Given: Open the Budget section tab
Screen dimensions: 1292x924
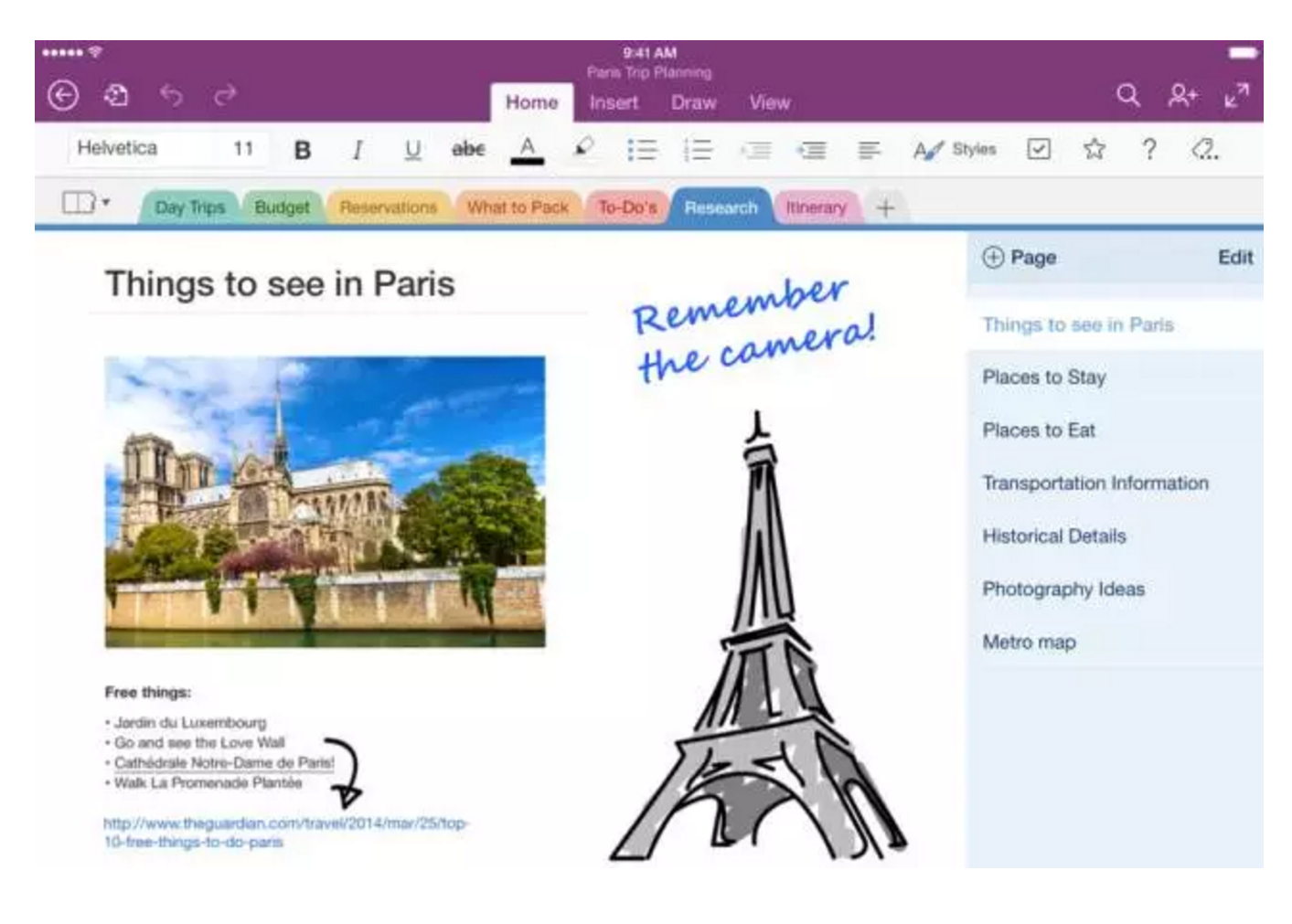Looking at the screenshot, I should click(x=282, y=207).
